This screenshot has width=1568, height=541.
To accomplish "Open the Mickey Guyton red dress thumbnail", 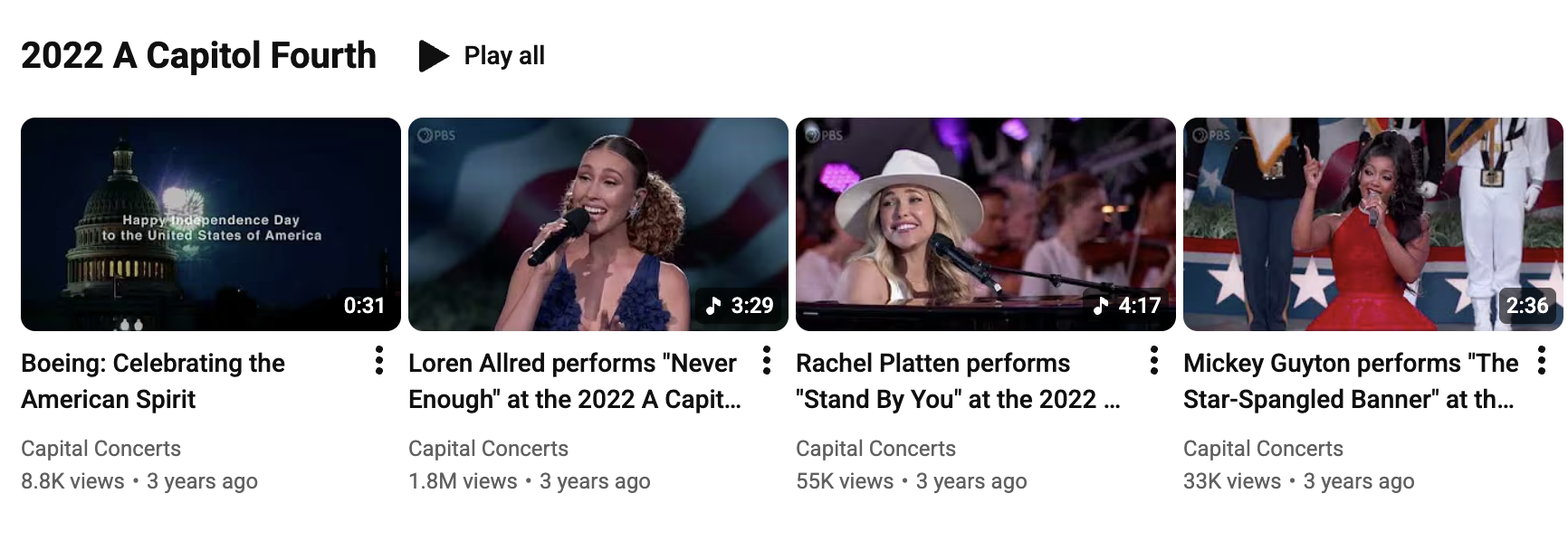I will pos(1373,224).
